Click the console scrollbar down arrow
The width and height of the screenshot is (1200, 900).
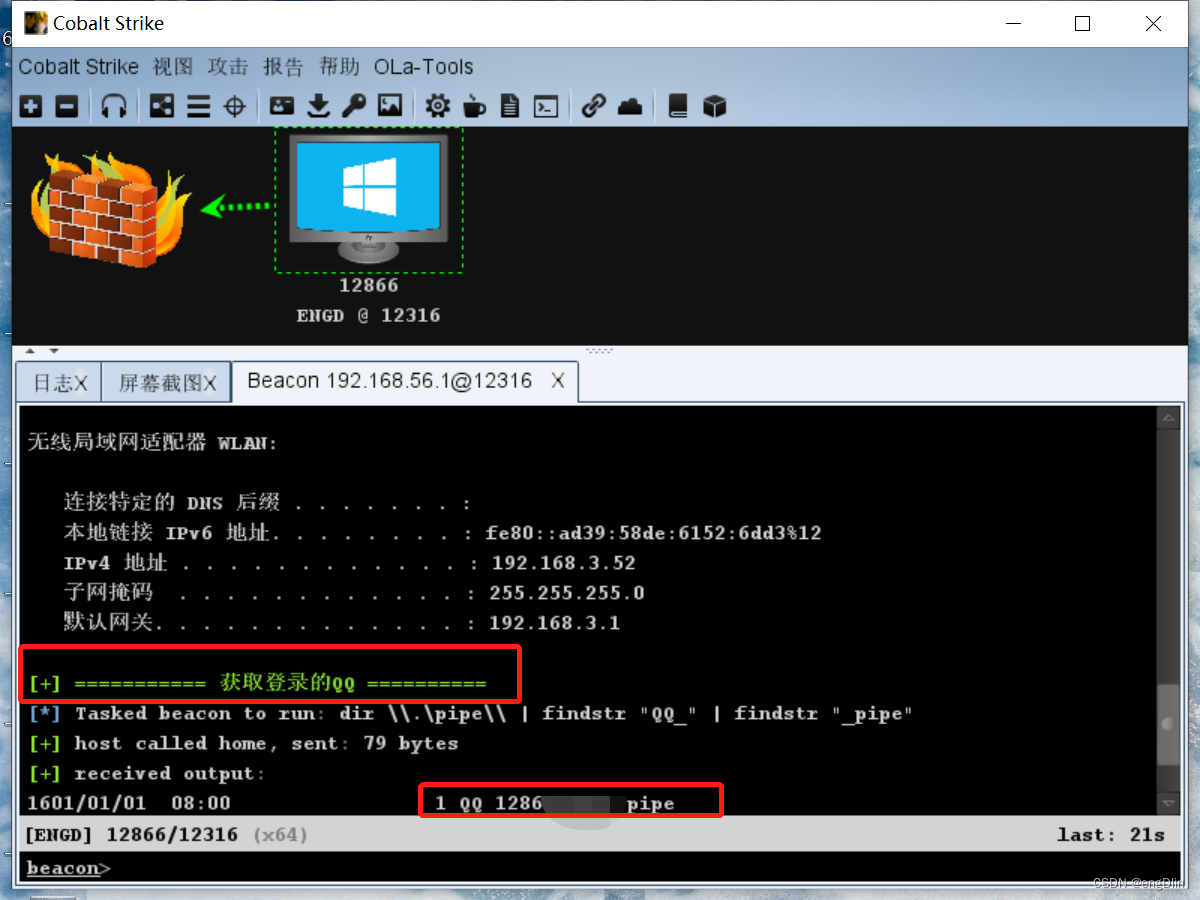click(1168, 804)
